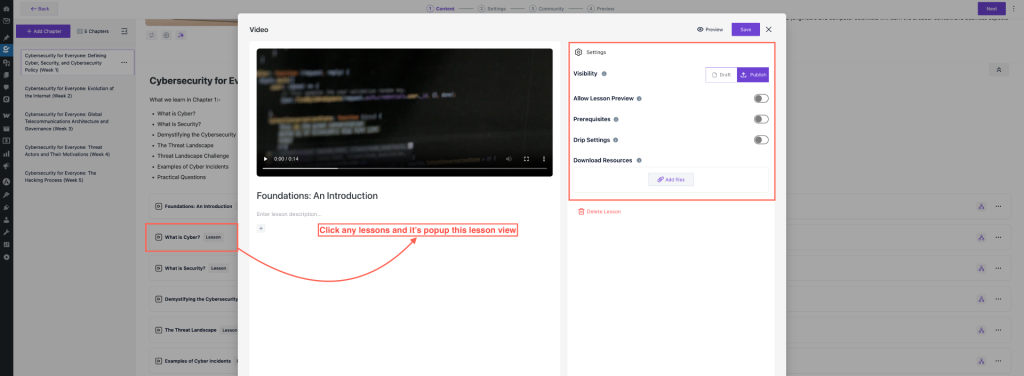Image resolution: width=1024 pixels, height=376 pixels.
Task: Enter fullscreen for the lesson video
Action: 526,159
